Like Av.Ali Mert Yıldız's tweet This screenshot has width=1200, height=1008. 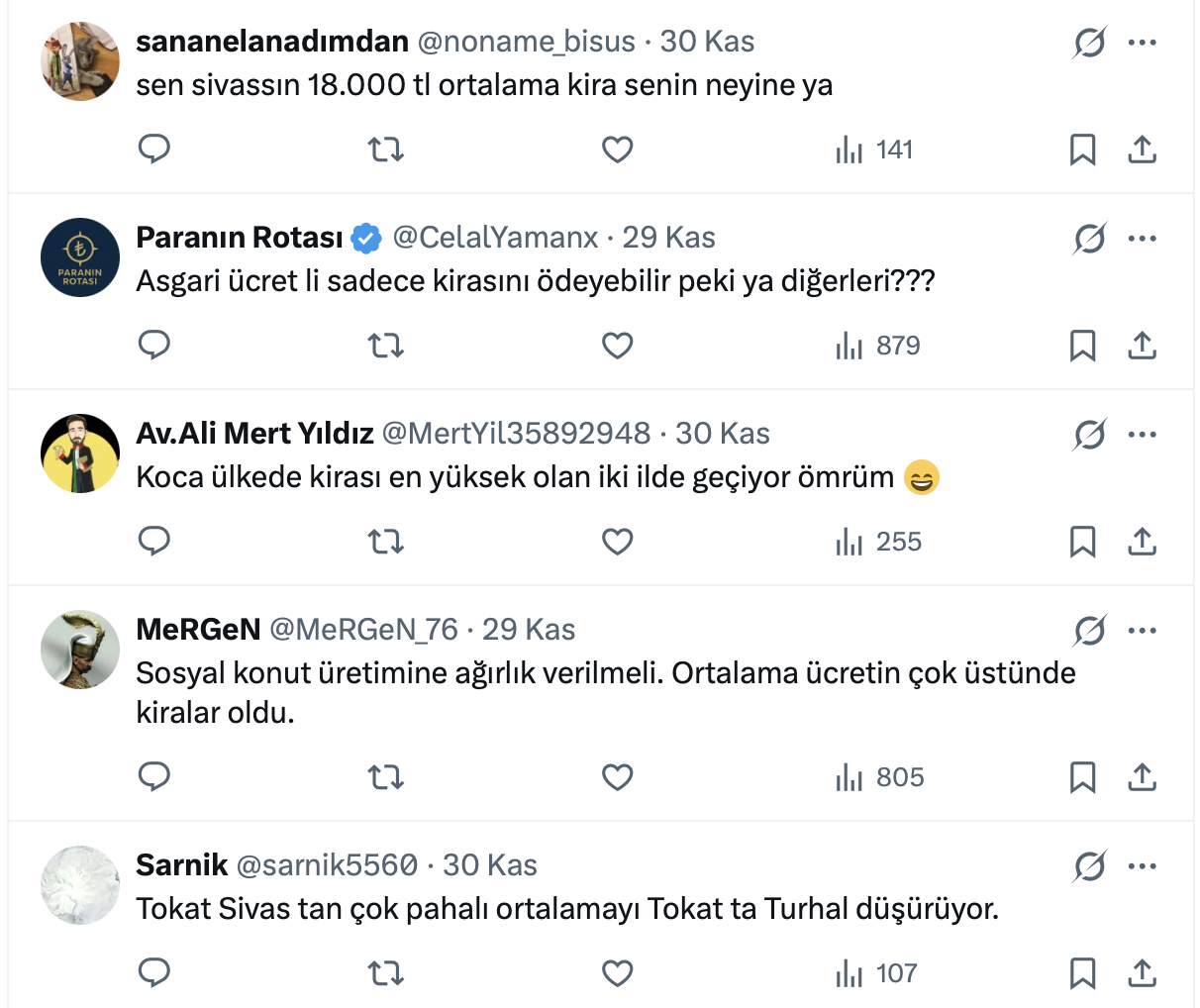pos(617,542)
